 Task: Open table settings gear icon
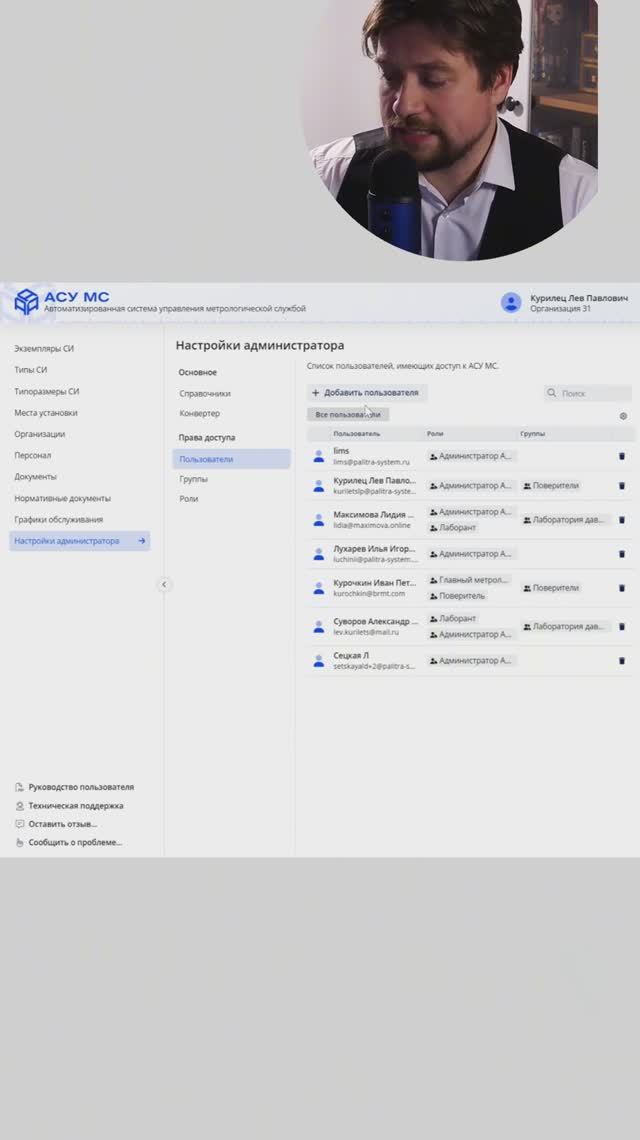coord(623,416)
